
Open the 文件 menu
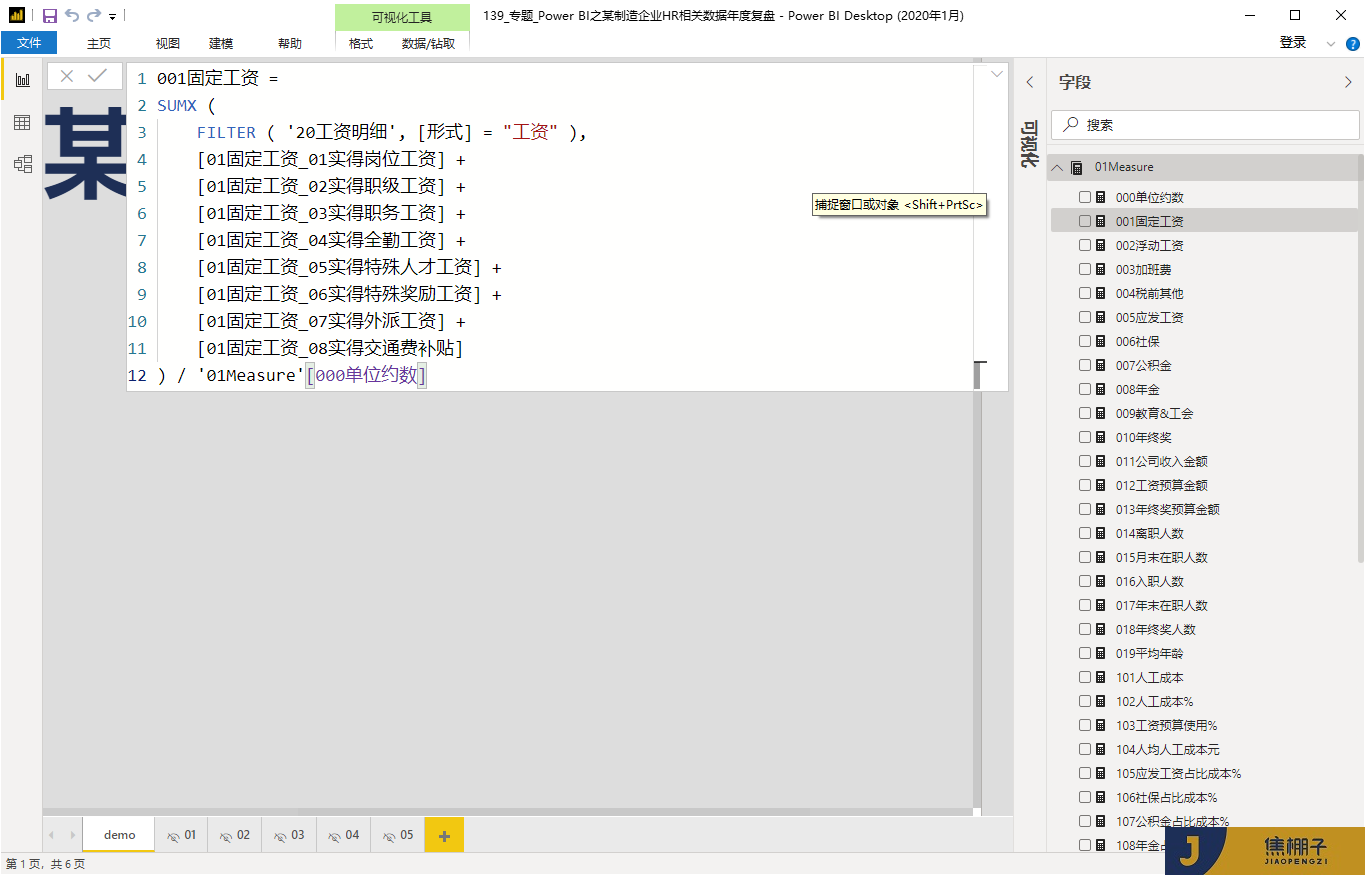[x=29, y=43]
